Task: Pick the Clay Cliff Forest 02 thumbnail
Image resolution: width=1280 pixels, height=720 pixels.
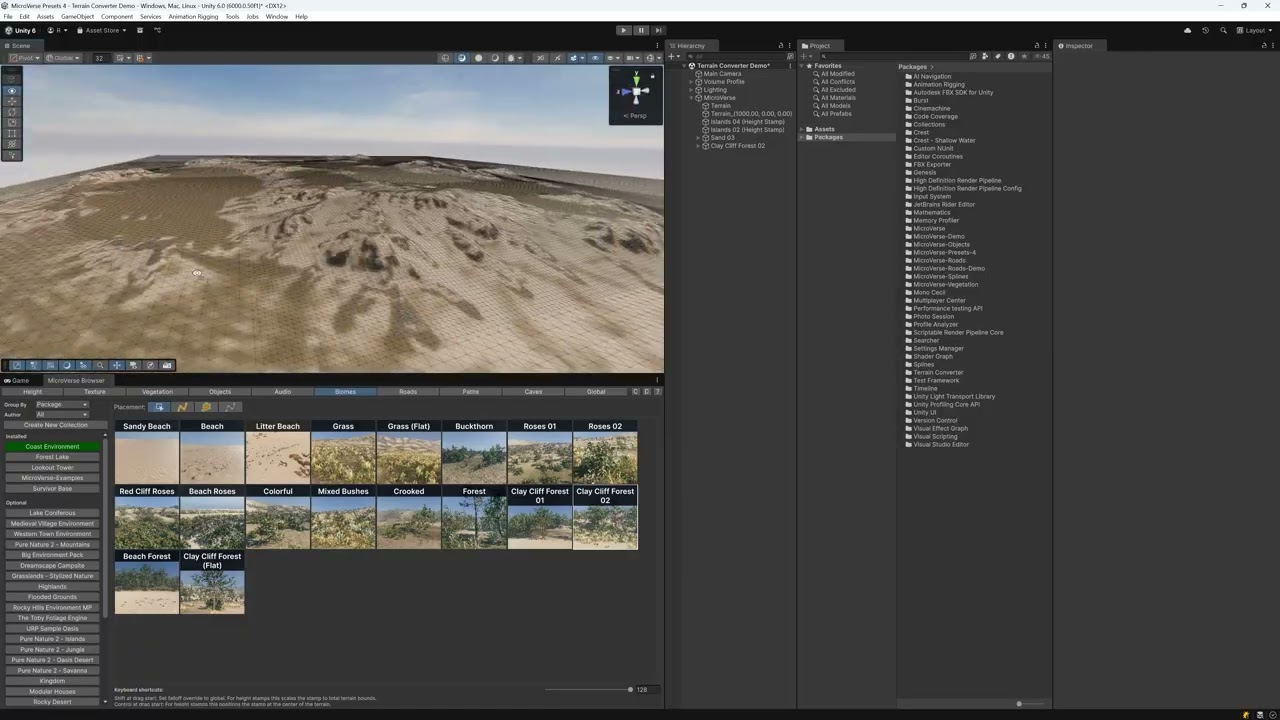Action: [x=605, y=517]
